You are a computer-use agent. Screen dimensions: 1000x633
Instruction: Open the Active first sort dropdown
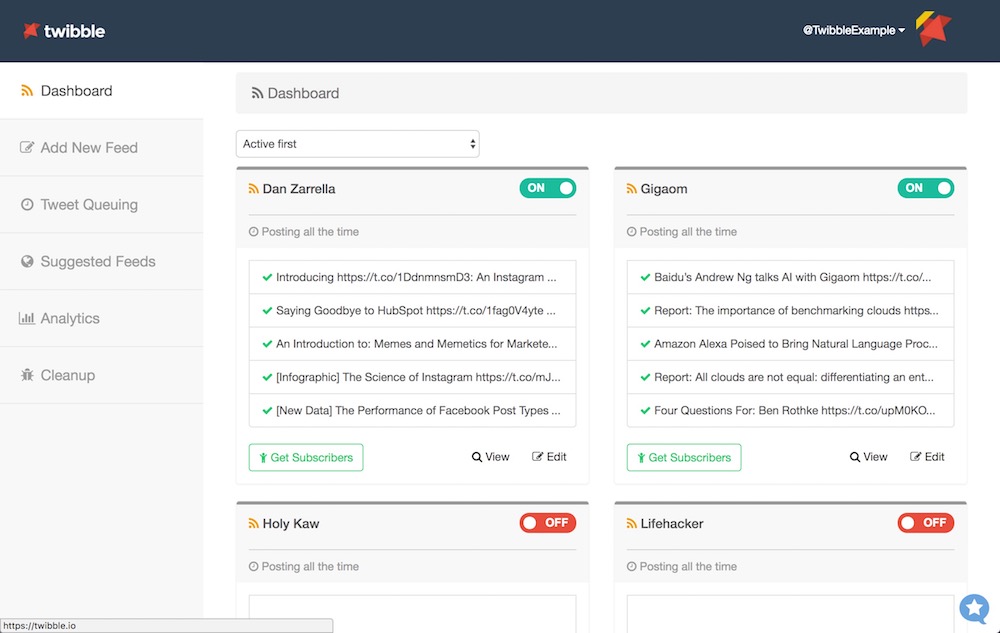(358, 144)
